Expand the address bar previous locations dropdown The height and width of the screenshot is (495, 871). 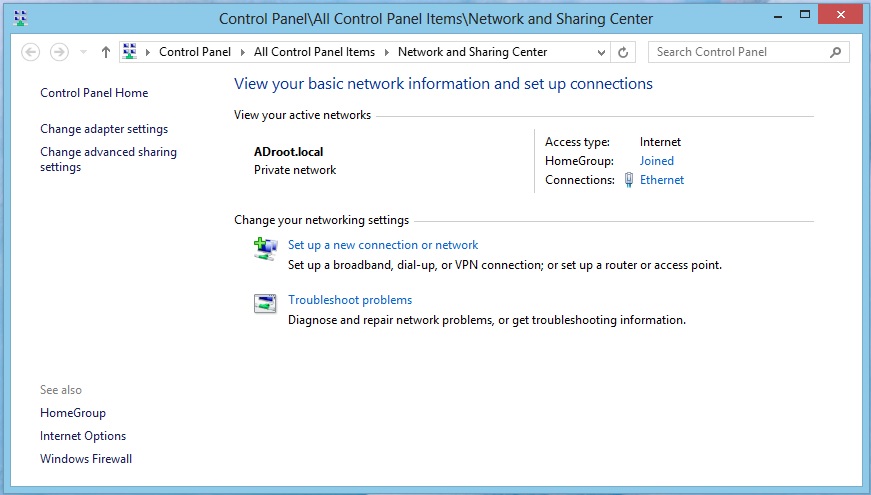point(601,52)
